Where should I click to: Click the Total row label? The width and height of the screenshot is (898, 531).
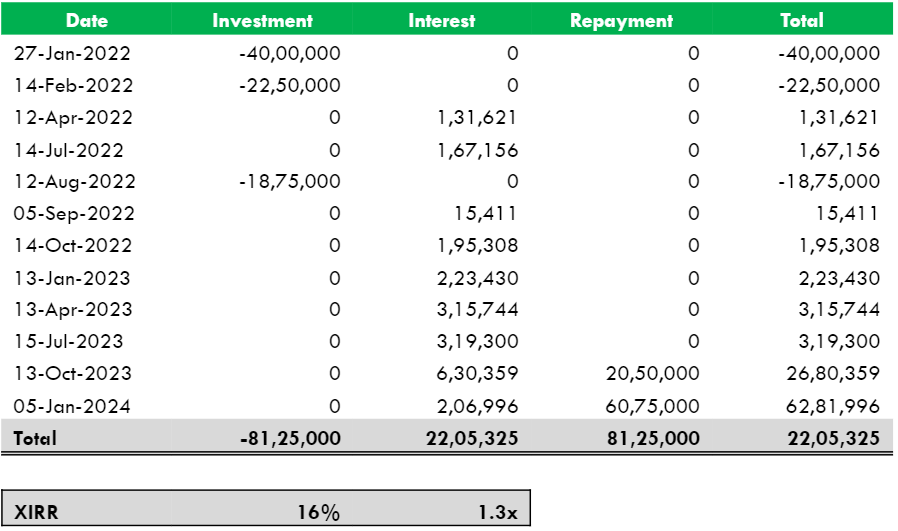click(35, 438)
